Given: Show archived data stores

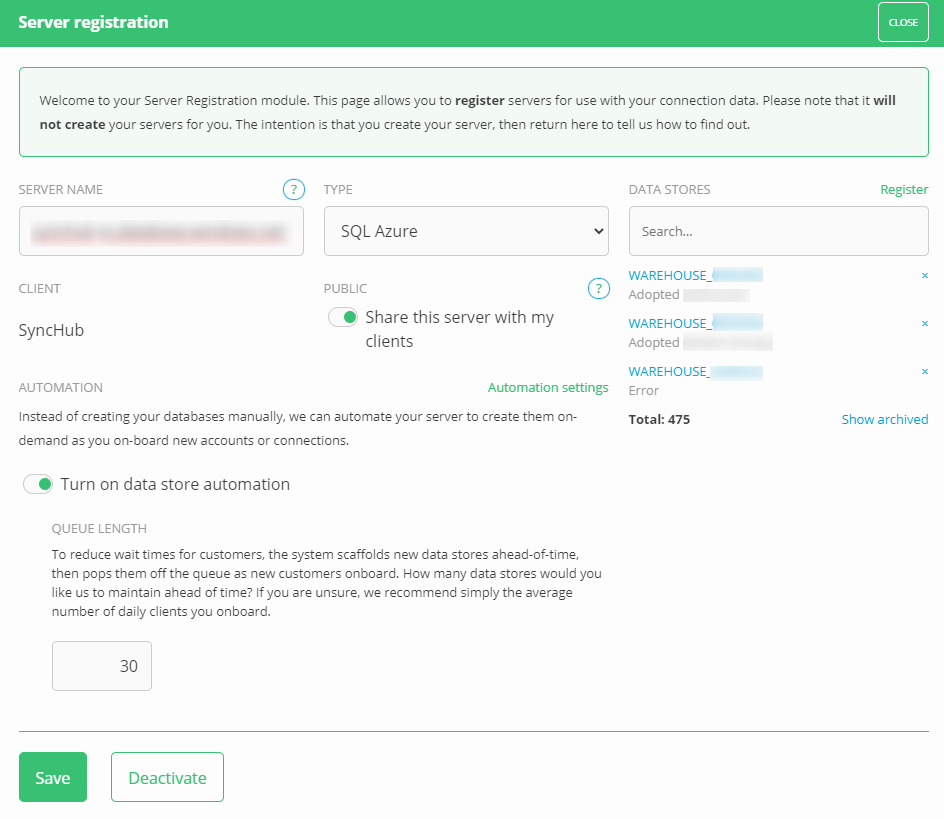Looking at the screenshot, I should (884, 419).
